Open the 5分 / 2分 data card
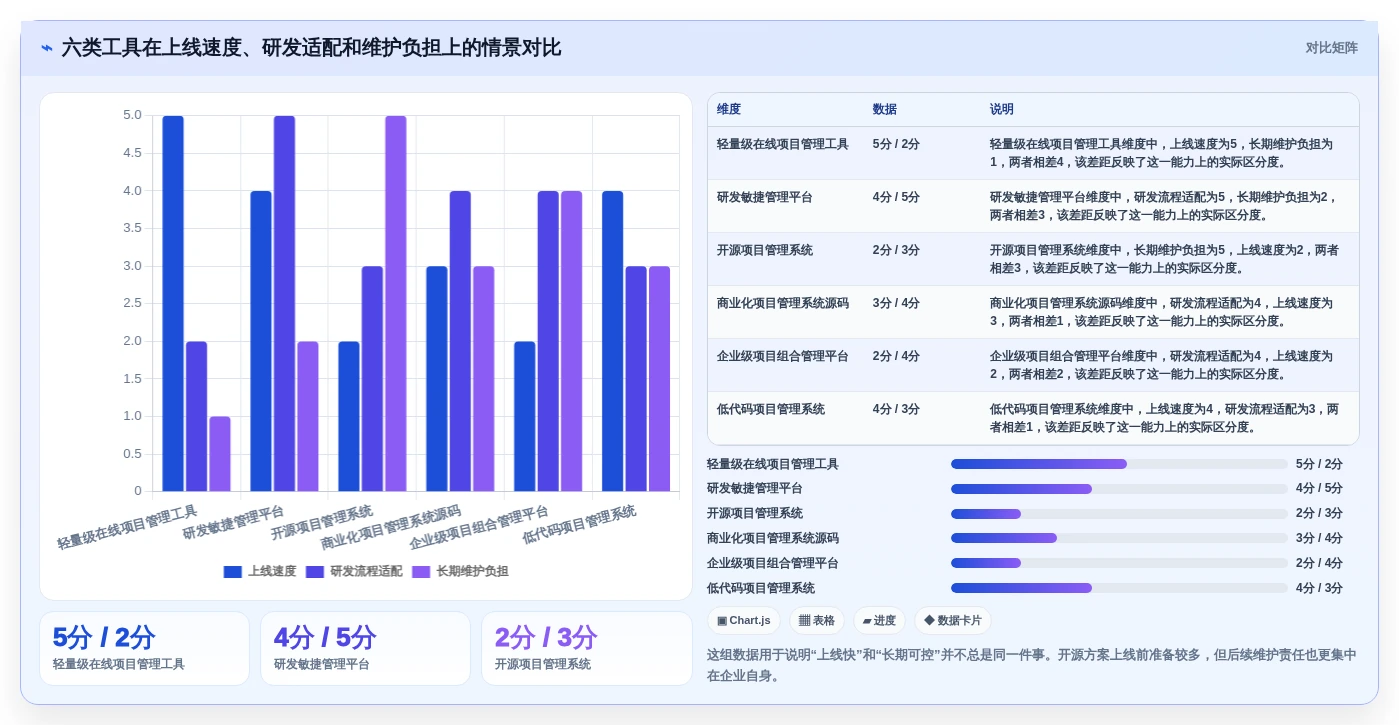Image resolution: width=1399 pixels, height=725 pixels. tap(144, 649)
